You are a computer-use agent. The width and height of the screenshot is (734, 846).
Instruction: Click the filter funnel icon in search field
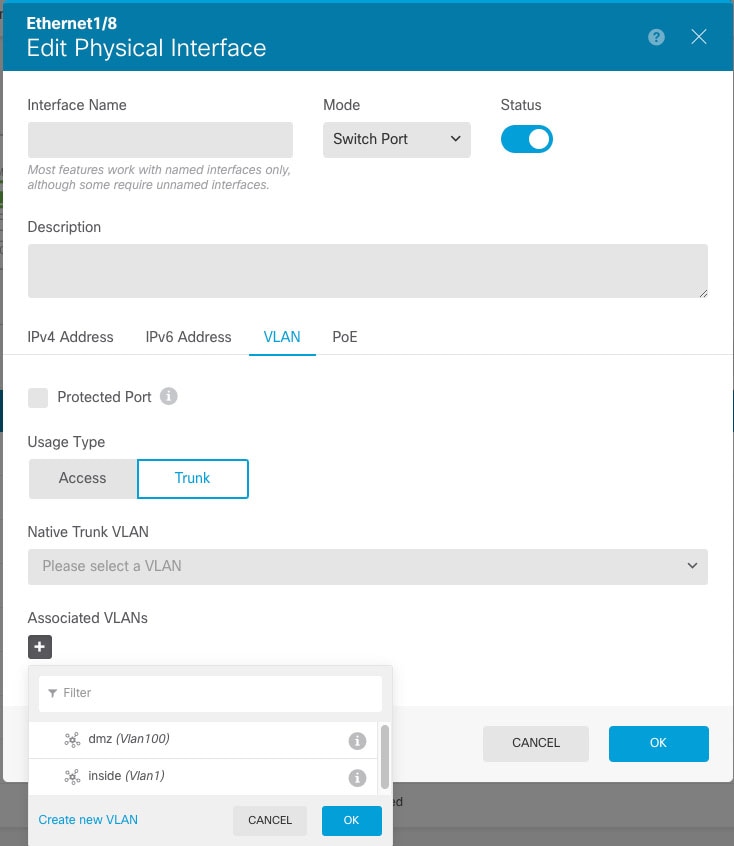[x=52, y=693]
